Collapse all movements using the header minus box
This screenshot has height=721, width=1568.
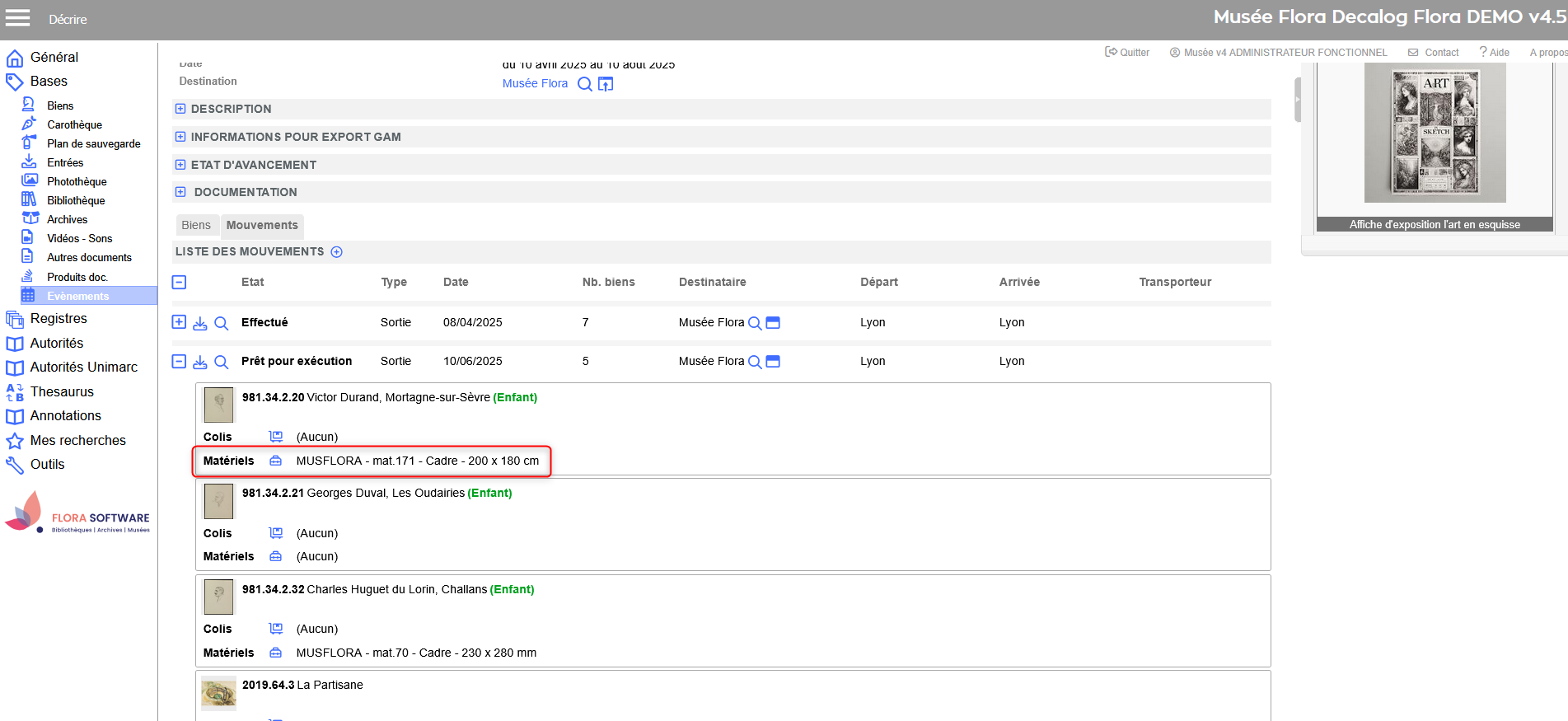pyautogui.click(x=179, y=283)
